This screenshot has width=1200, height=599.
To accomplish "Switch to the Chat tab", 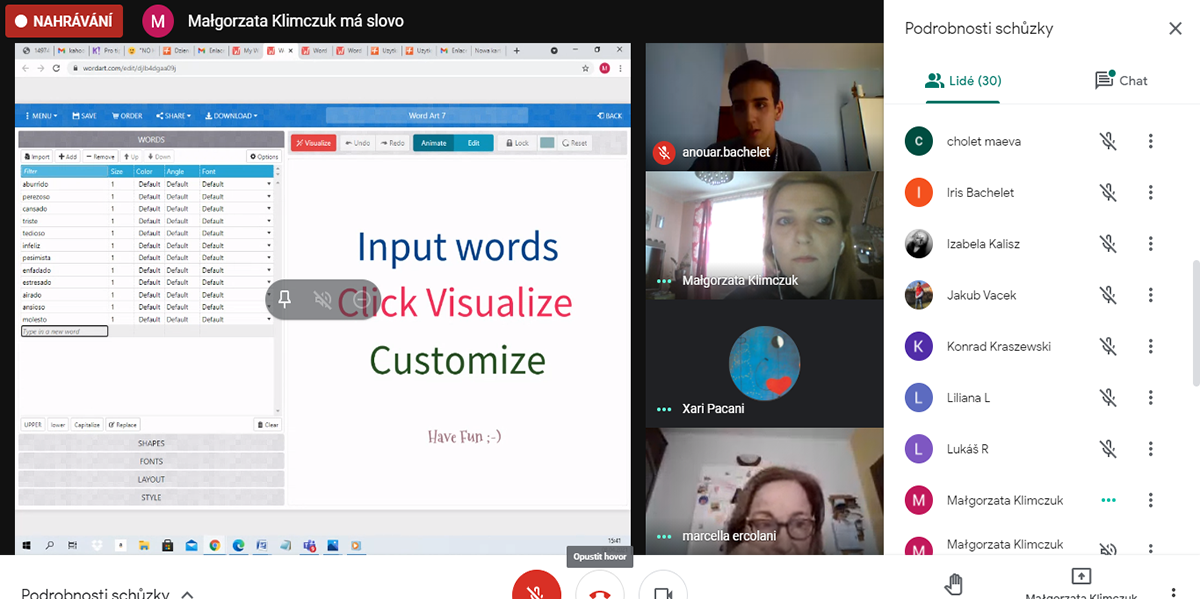I will click(x=1121, y=81).
